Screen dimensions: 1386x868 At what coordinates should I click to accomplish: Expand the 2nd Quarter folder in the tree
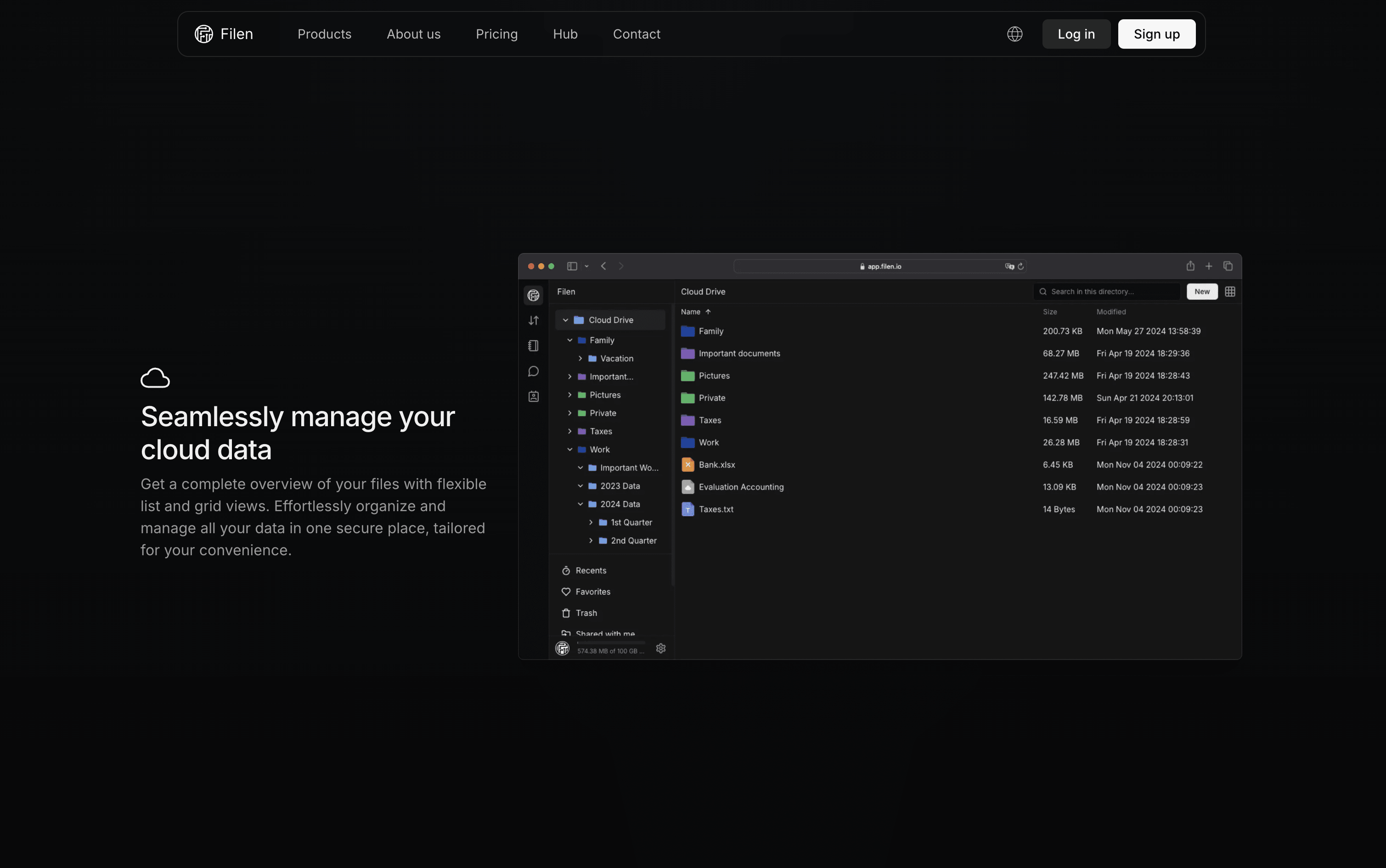coord(591,541)
